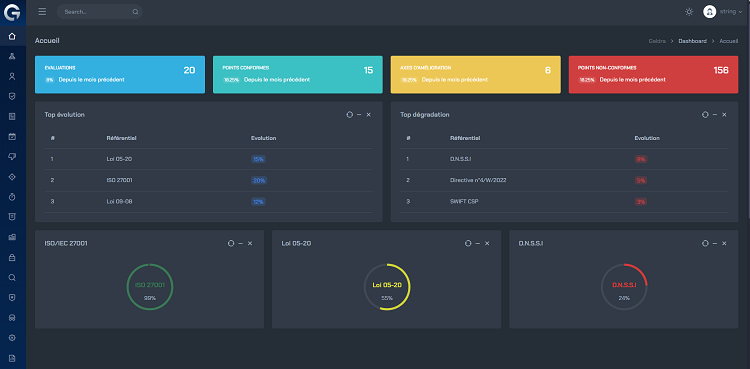Click the 12% evolution badge

pos(258,202)
